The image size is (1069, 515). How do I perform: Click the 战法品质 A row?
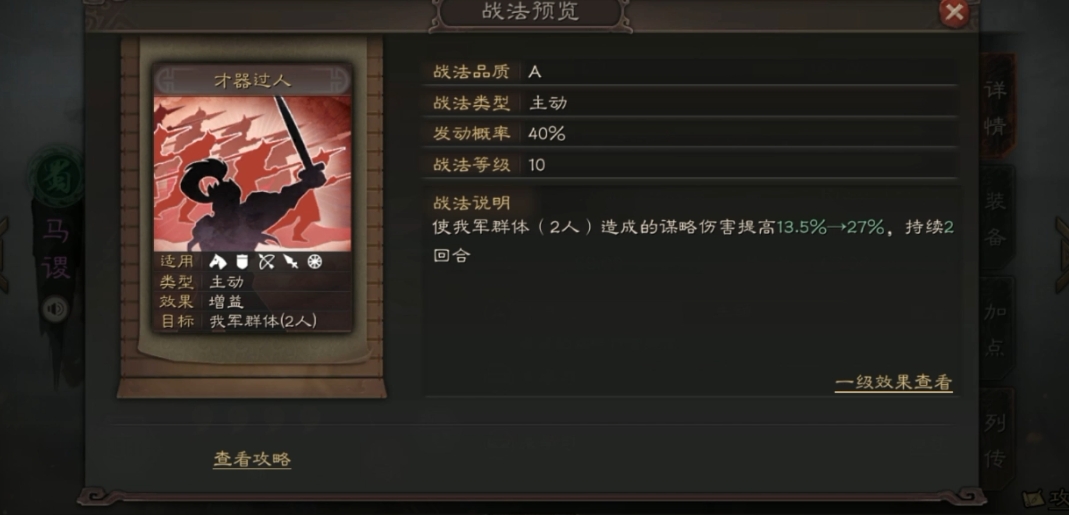[689, 71]
